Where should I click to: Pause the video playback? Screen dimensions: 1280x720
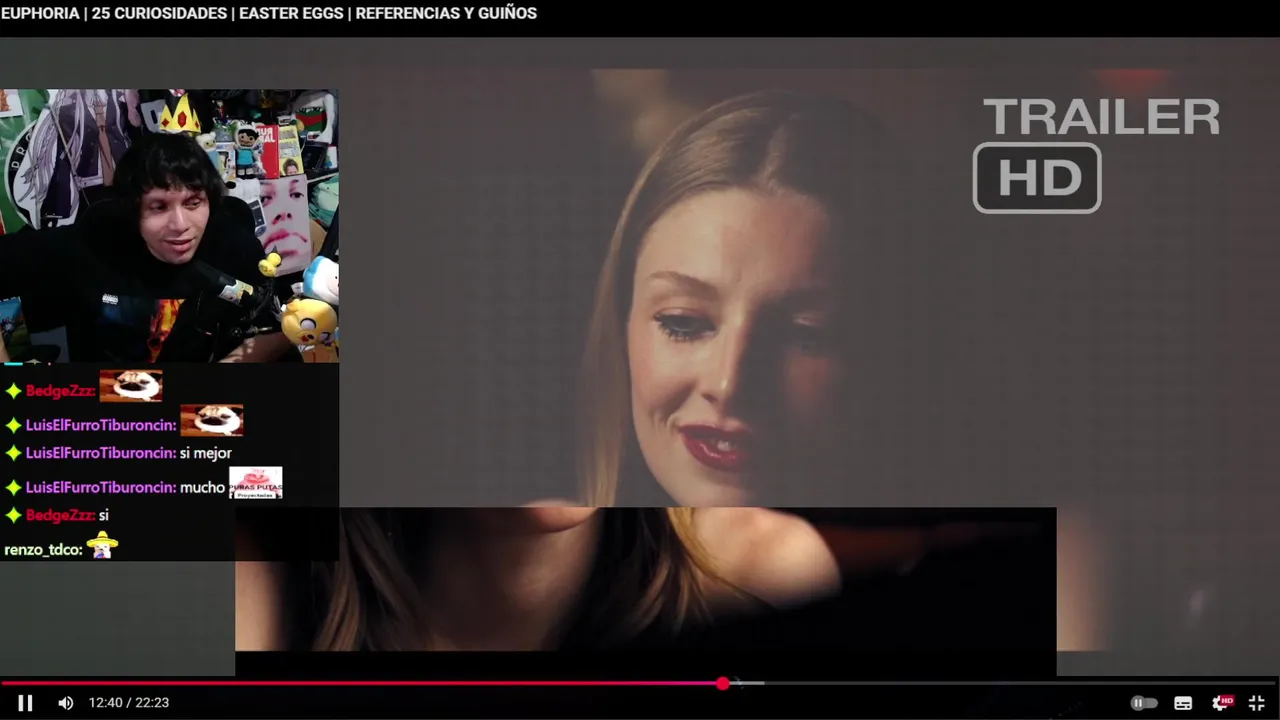(x=25, y=703)
